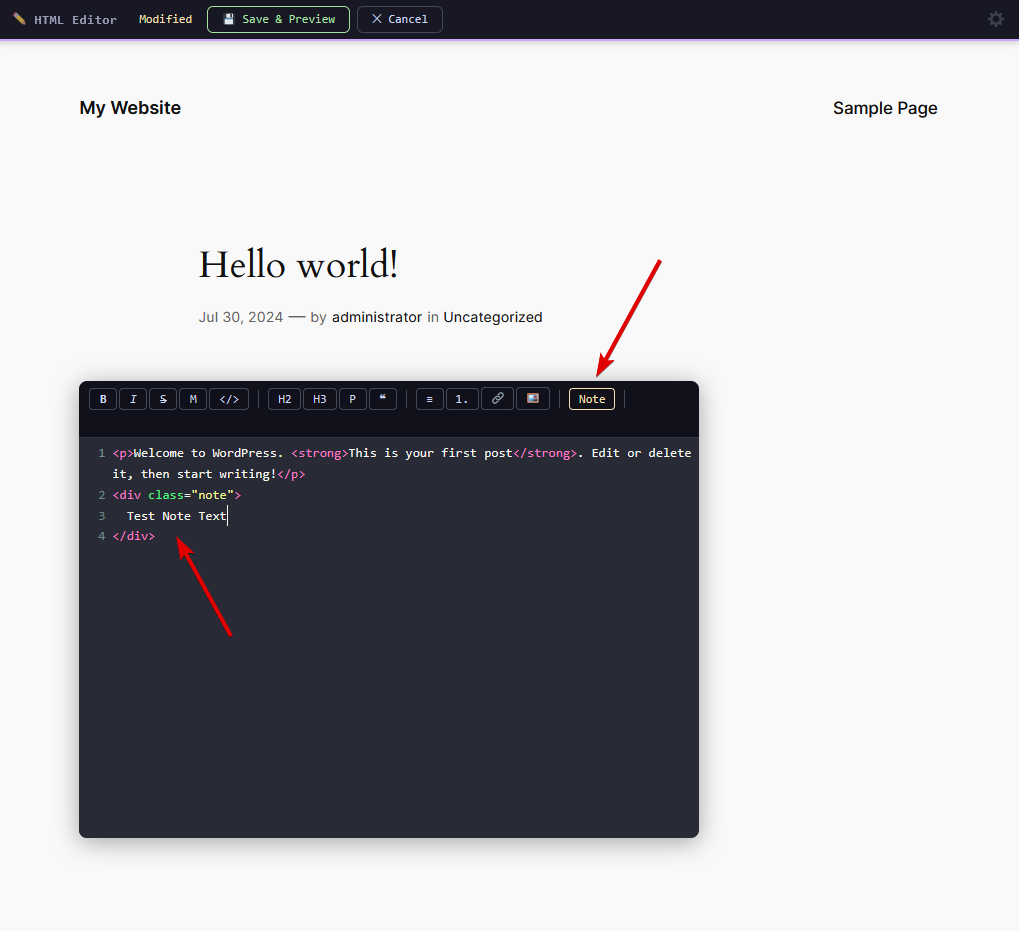Insert a numbered list with the 1. icon

coord(461,398)
